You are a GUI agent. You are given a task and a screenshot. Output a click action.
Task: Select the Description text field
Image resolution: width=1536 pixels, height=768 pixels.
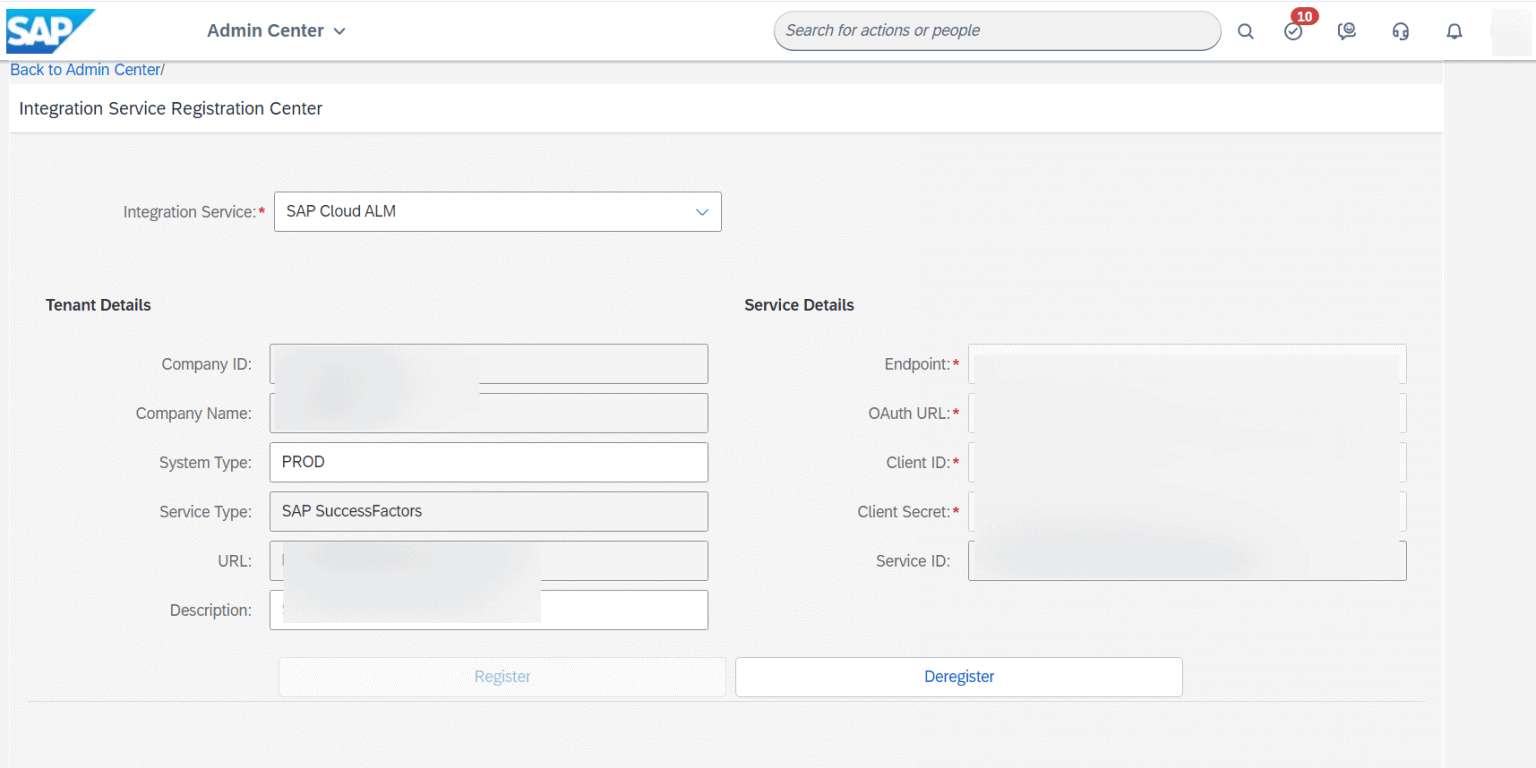(488, 610)
